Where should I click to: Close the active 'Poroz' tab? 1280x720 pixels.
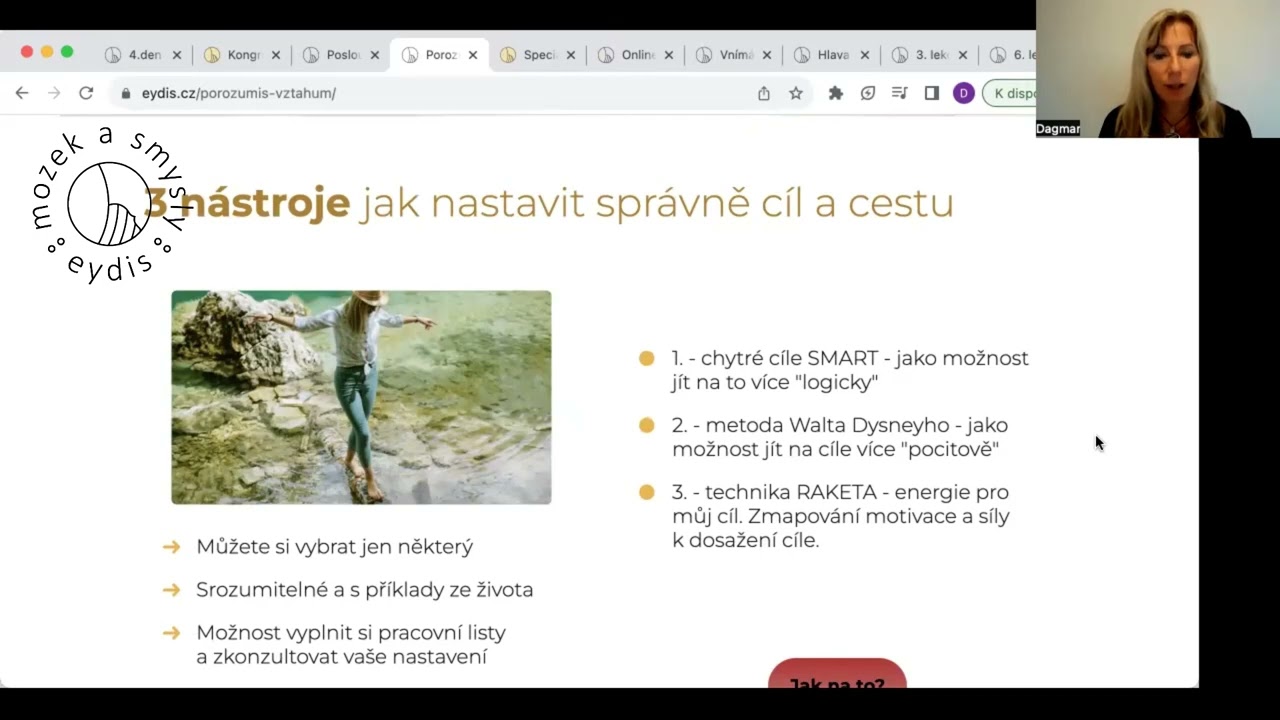pyautogui.click(x=473, y=55)
